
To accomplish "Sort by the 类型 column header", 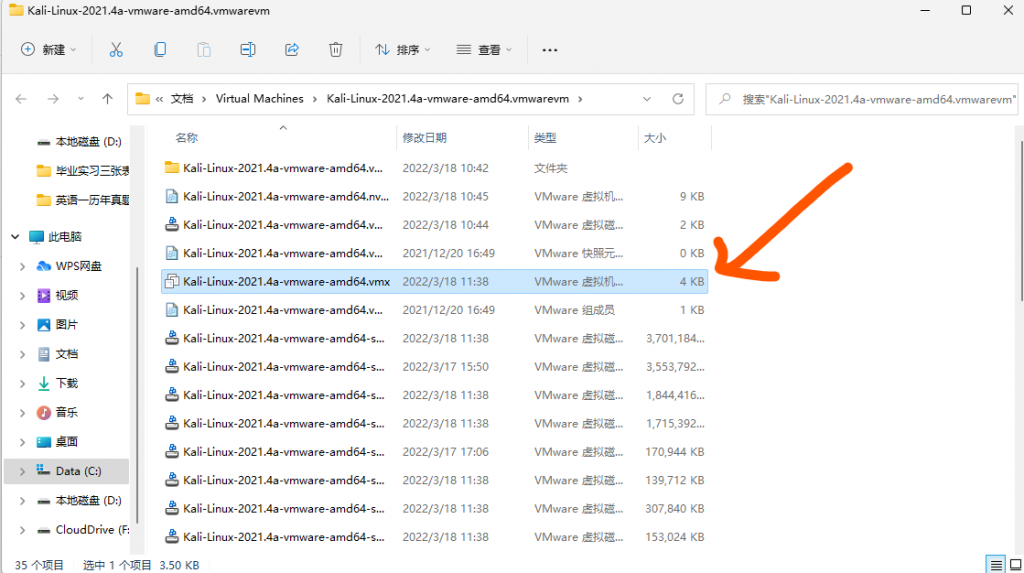I will click(545, 138).
